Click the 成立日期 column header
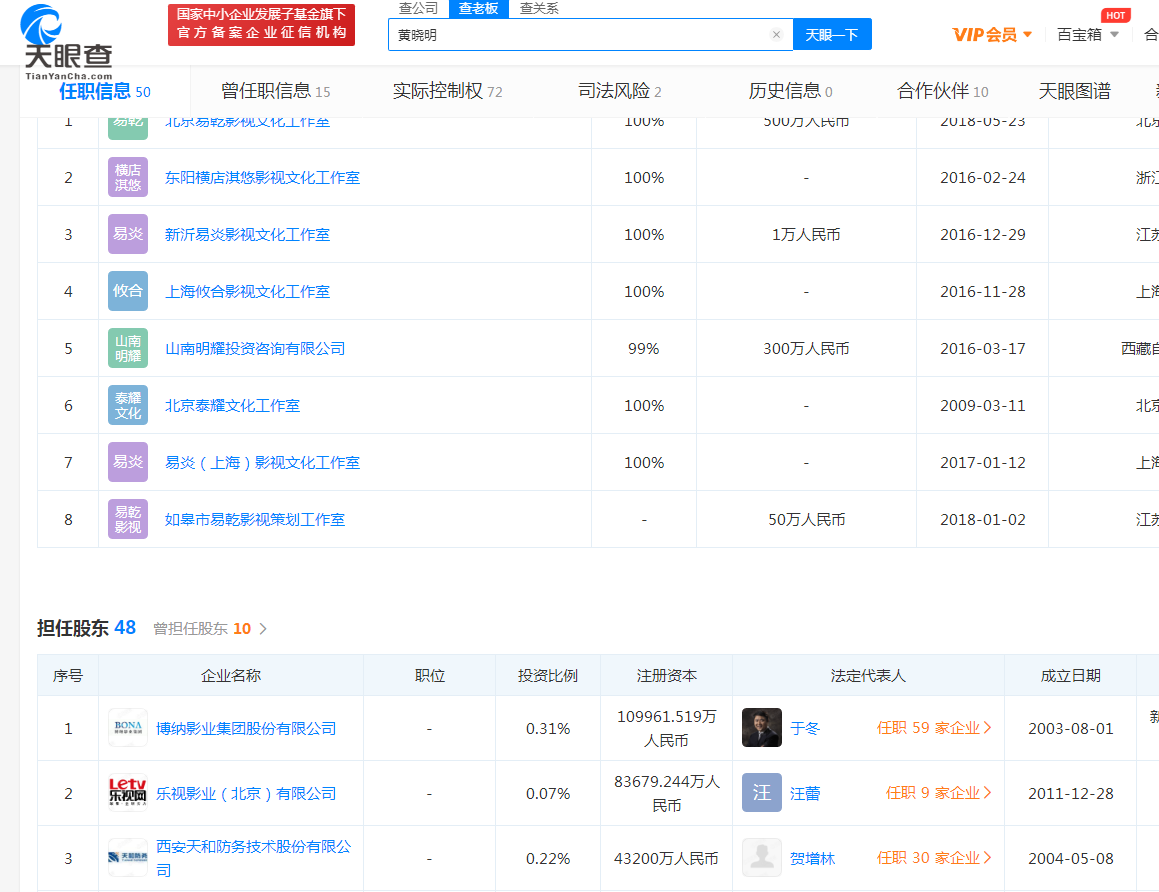1159x892 pixels. click(x=1070, y=675)
